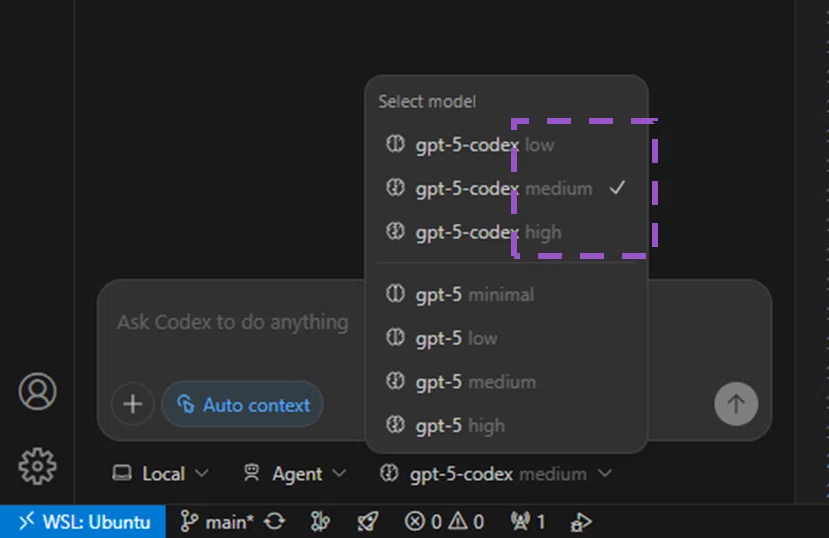Collapse the gpt-5-codex medium model selector
The height and width of the screenshot is (538, 829).
point(495,474)
